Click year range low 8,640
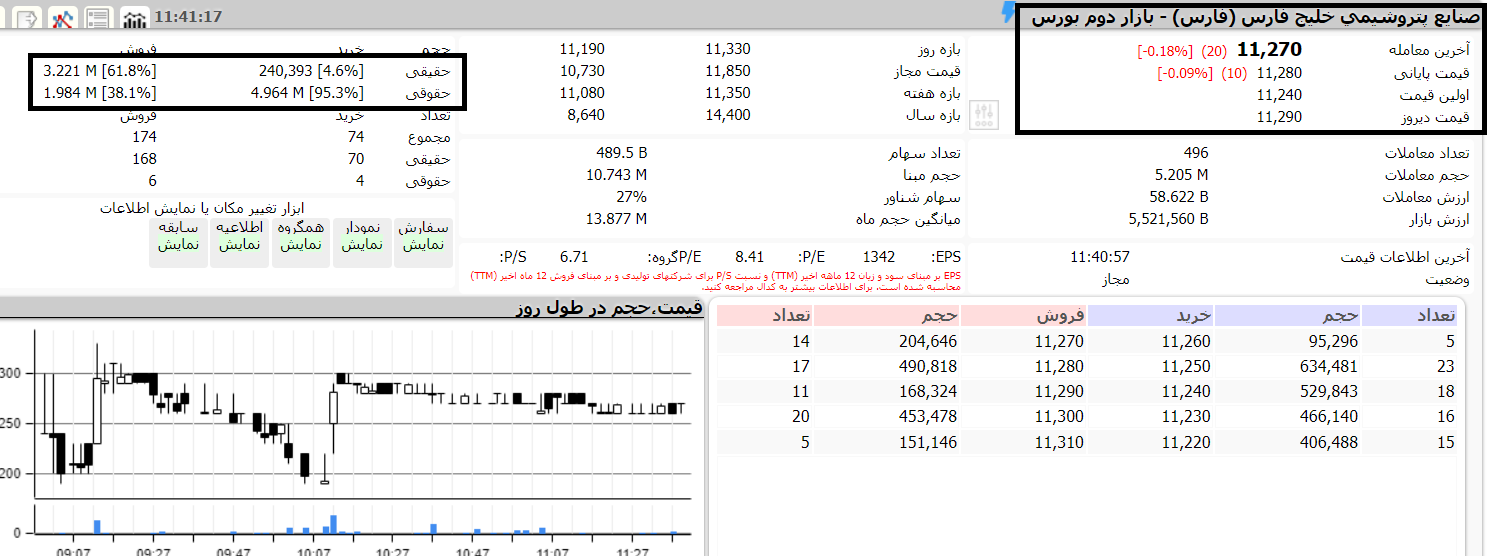This screenshot has width=1491, height=556. [586, 115]
